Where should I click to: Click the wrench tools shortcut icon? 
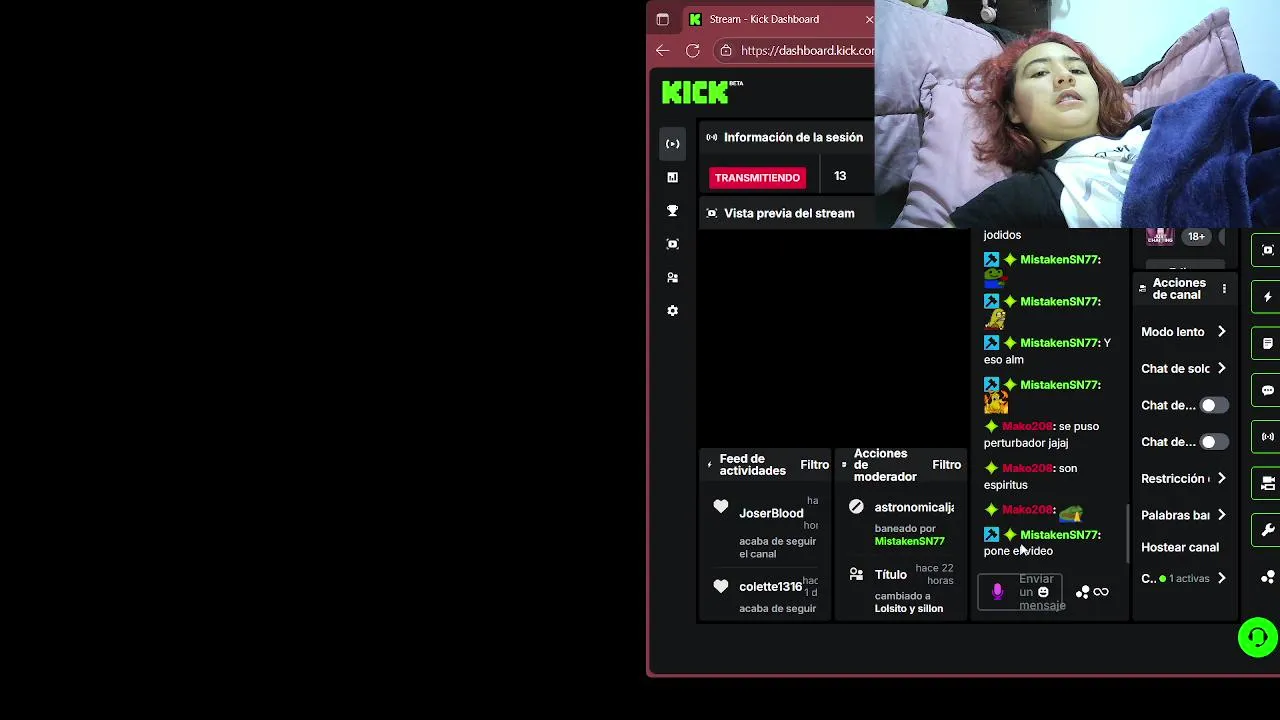1268,530
